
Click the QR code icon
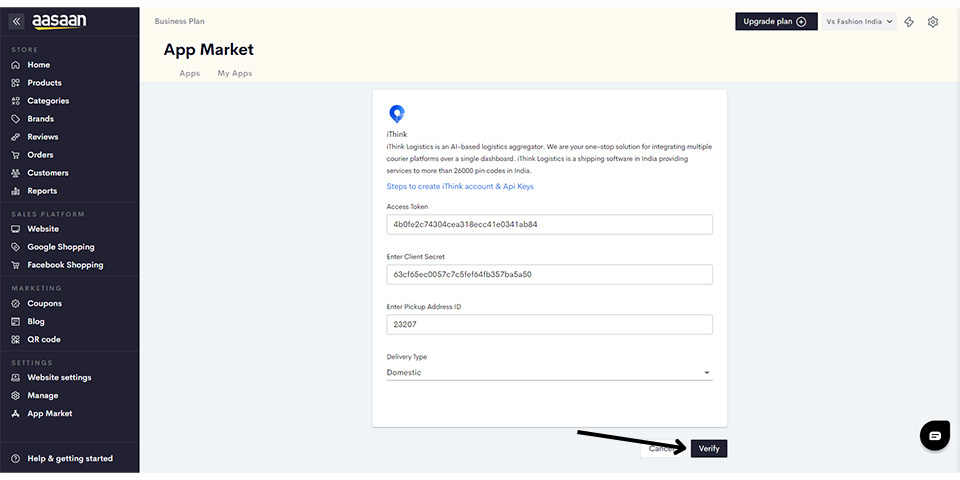pos(16,339)
